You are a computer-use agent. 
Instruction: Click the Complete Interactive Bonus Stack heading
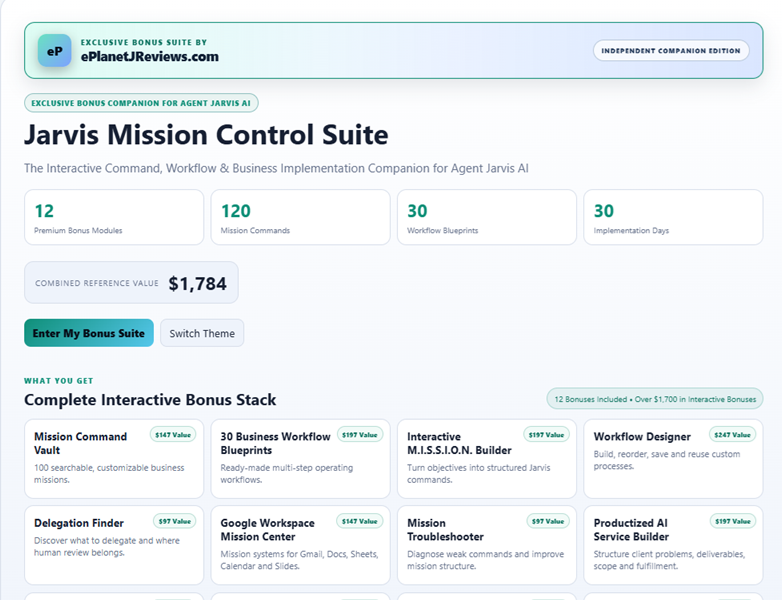tap(150, 400)
